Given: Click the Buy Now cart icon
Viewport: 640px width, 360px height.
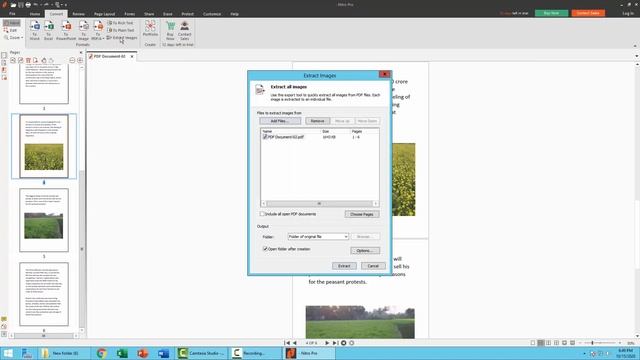Looking at the screenshot, I should tap(170, 30).
